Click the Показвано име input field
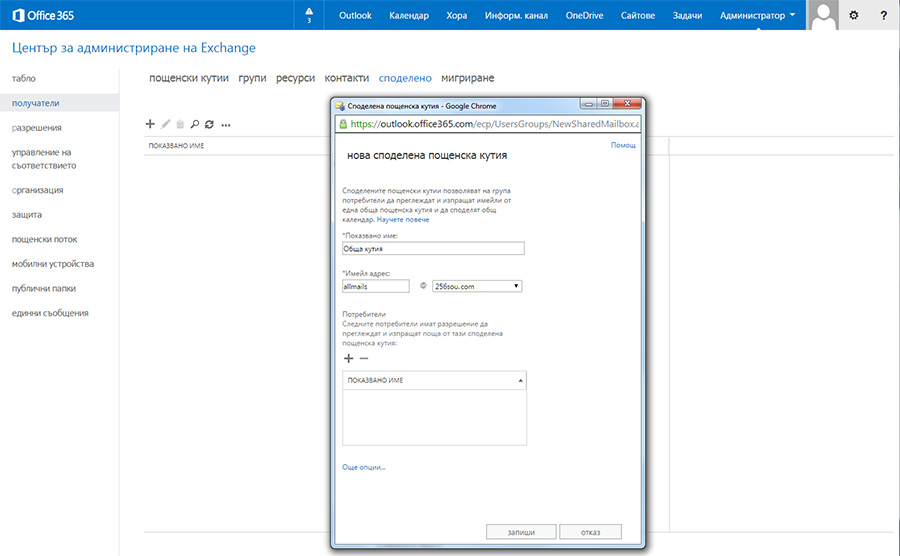Screen dimensions: 900x556 [x=433, y=248]
